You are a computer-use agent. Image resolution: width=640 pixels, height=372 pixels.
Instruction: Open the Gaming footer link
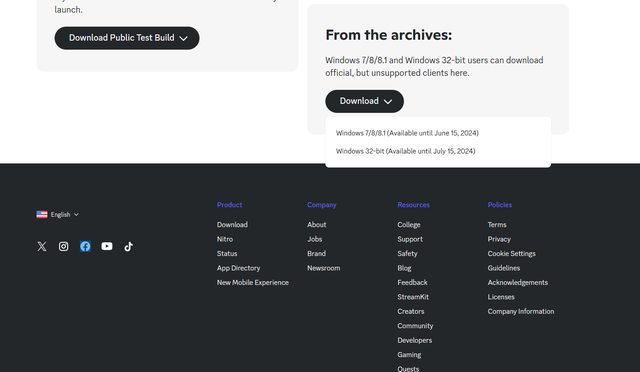coord(409,355)
